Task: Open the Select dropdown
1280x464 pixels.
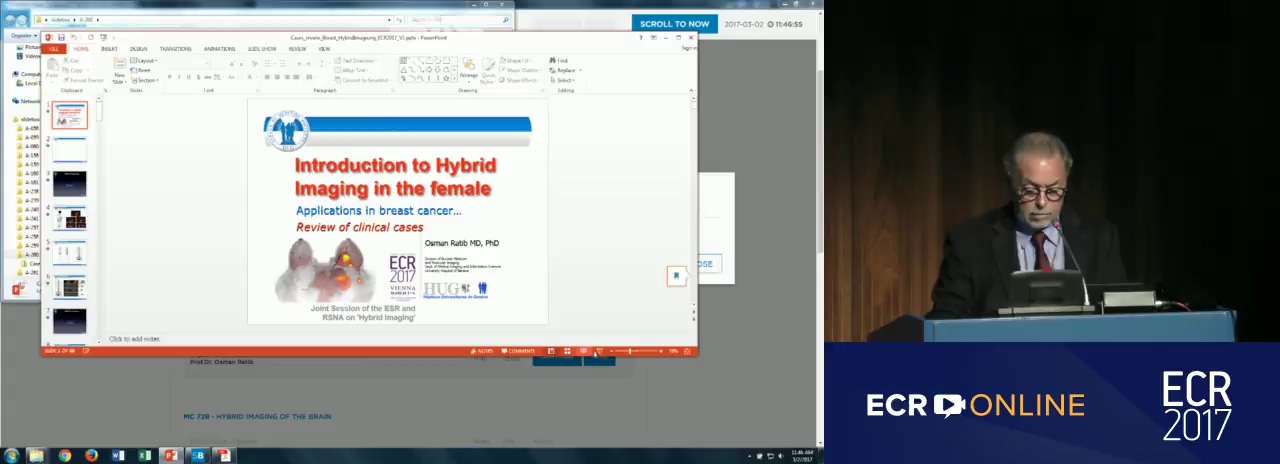Action: pos(563,80)
